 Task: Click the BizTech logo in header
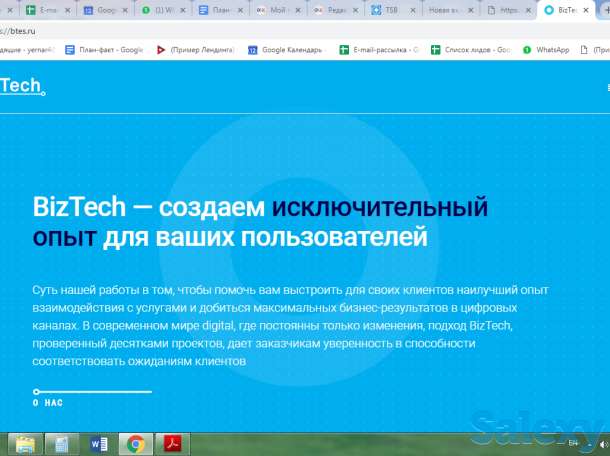point(22,86)
